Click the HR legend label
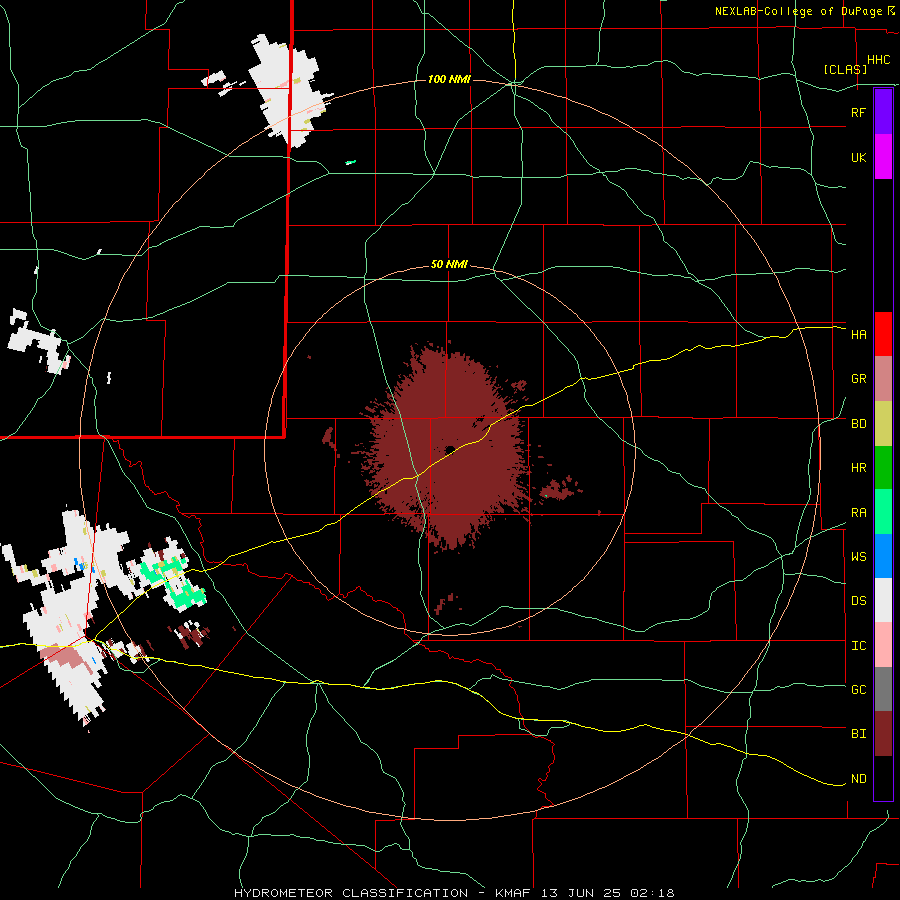The width and height of the screenshot is (900, 900). pyautogui.click(x=858, y=468)
